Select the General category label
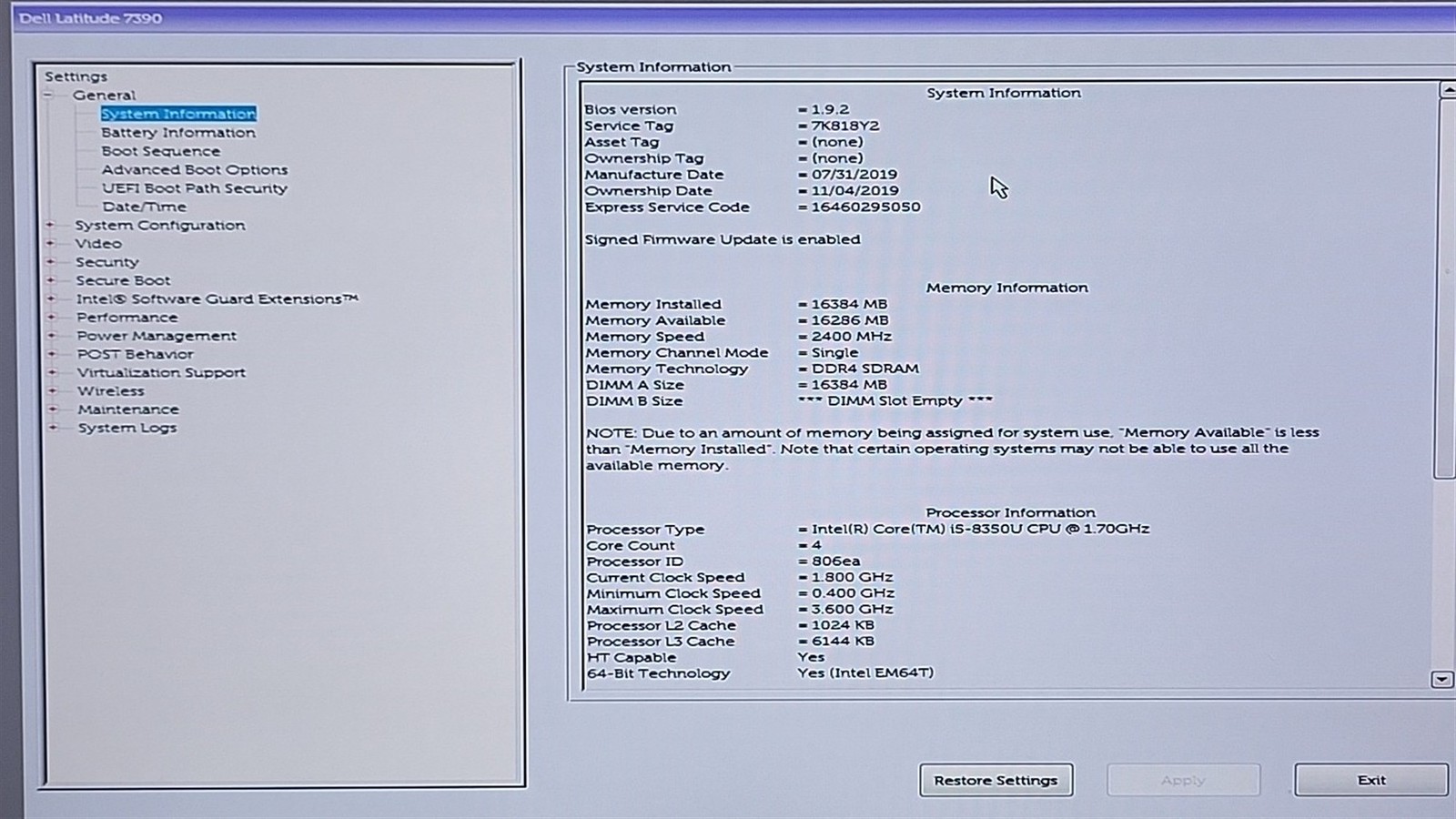1456x819 pixels. coord(104,95)
